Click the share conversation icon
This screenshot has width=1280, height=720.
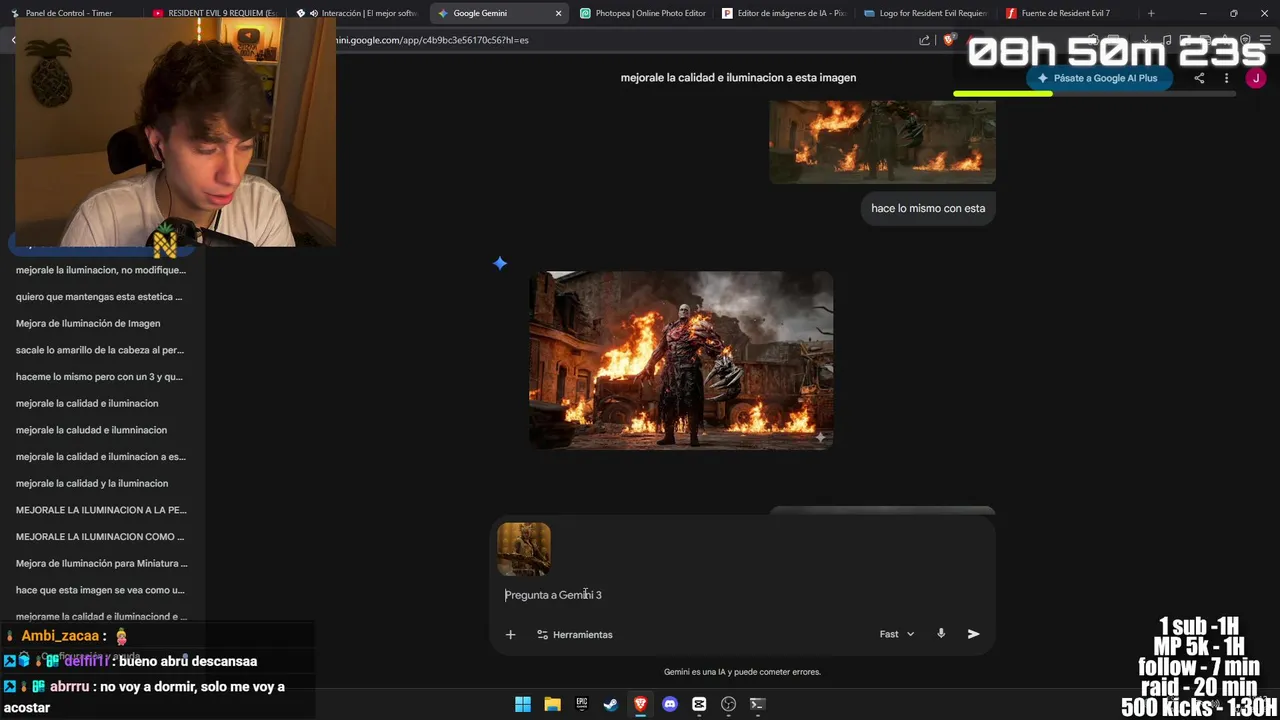click(1199, 78)
